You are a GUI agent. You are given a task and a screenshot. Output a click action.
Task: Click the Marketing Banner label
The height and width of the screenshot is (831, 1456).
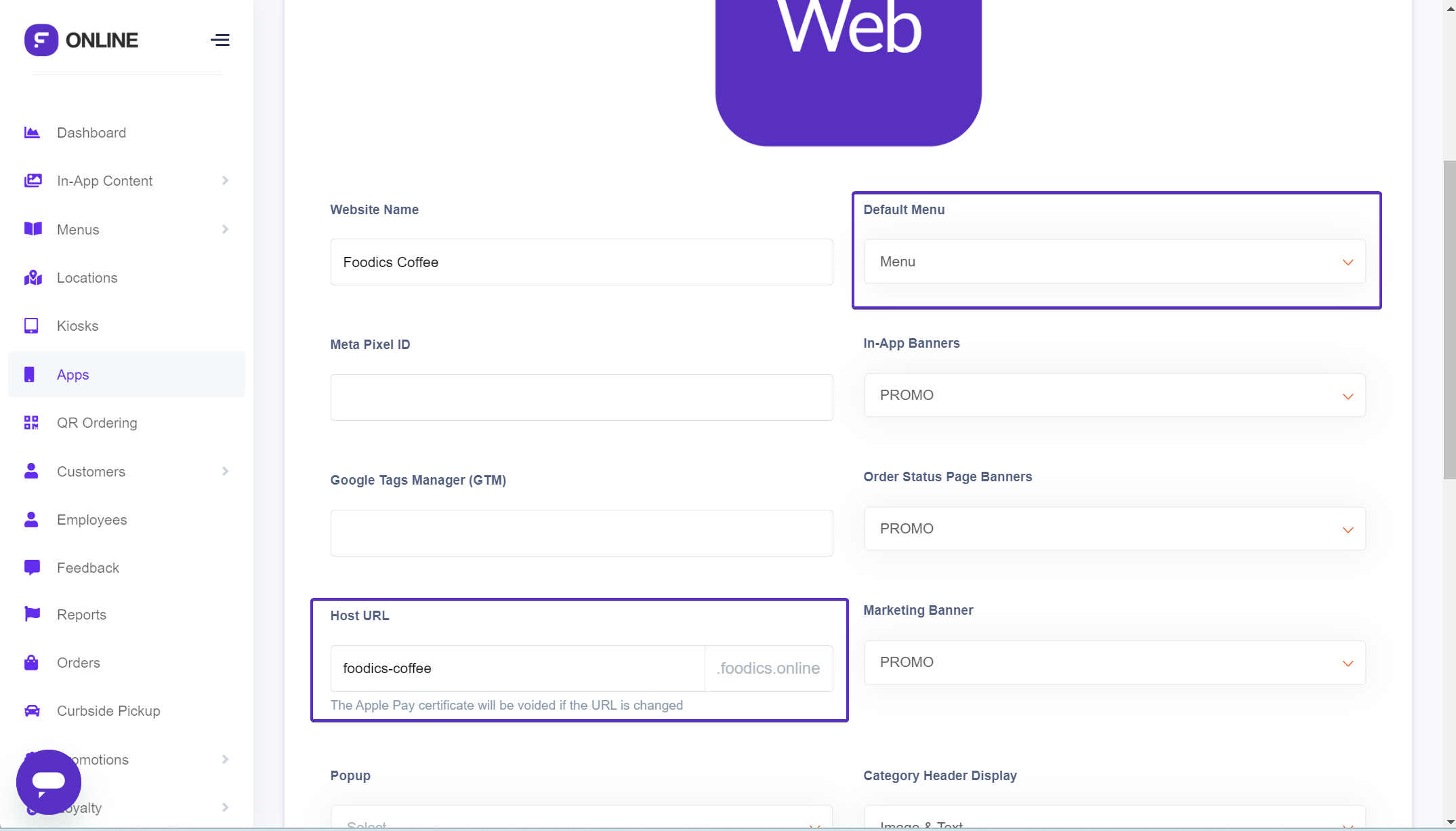[x=918, y=610]
